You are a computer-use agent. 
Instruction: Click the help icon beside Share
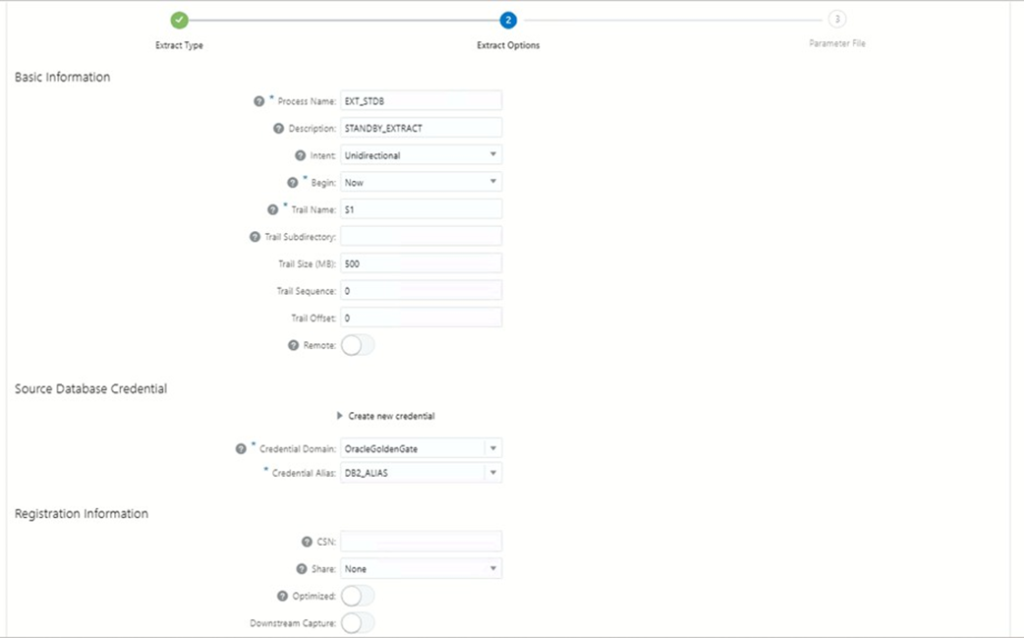(x=302, y=569)
